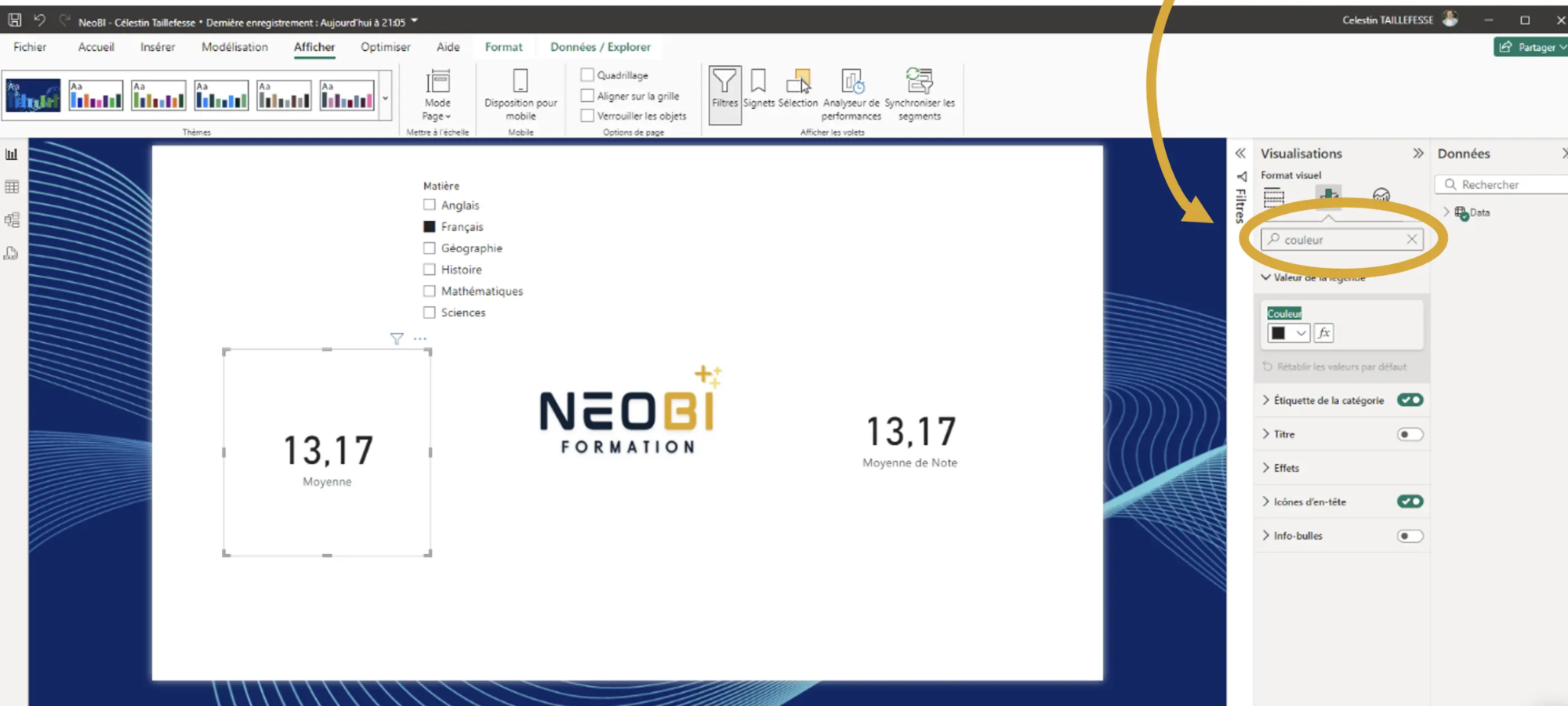Collapse Visualisations pane with double arrow
The height and width of the screenshot is (706, 1568).
pyautogui.click(x=1417, y=154)
